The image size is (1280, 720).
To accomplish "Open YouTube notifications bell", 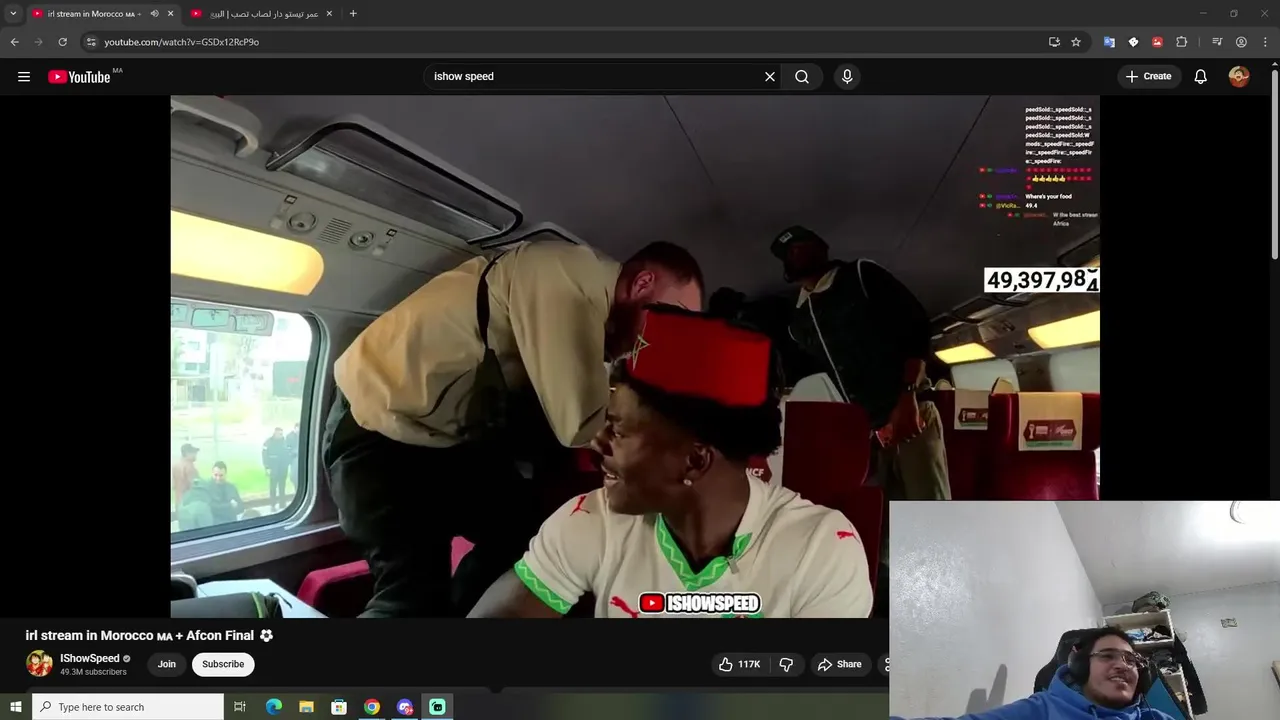I will pyautogui.click(x=1201, y=76).
